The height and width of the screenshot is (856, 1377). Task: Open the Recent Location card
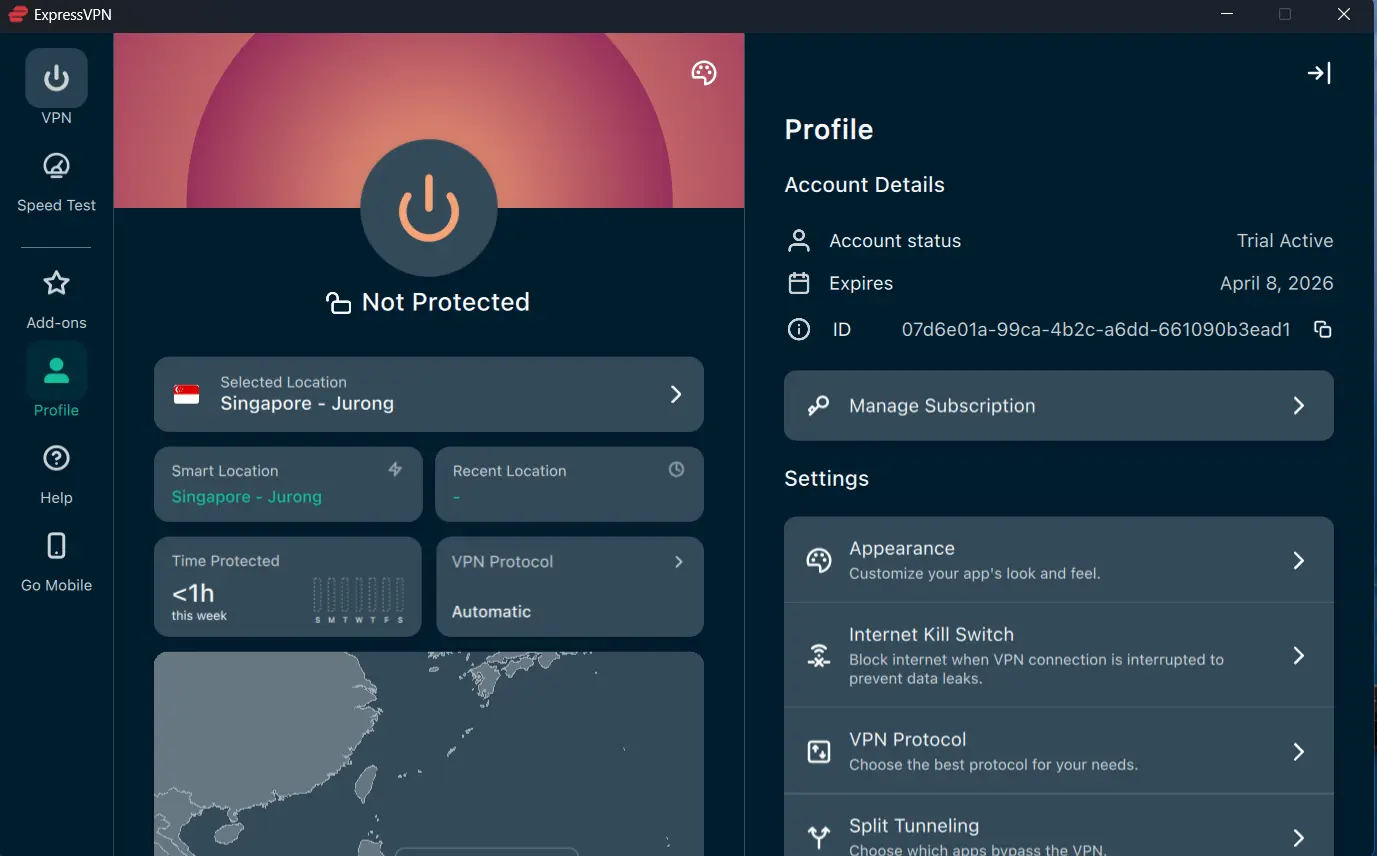pyautogui.click(x=570, y=484)
